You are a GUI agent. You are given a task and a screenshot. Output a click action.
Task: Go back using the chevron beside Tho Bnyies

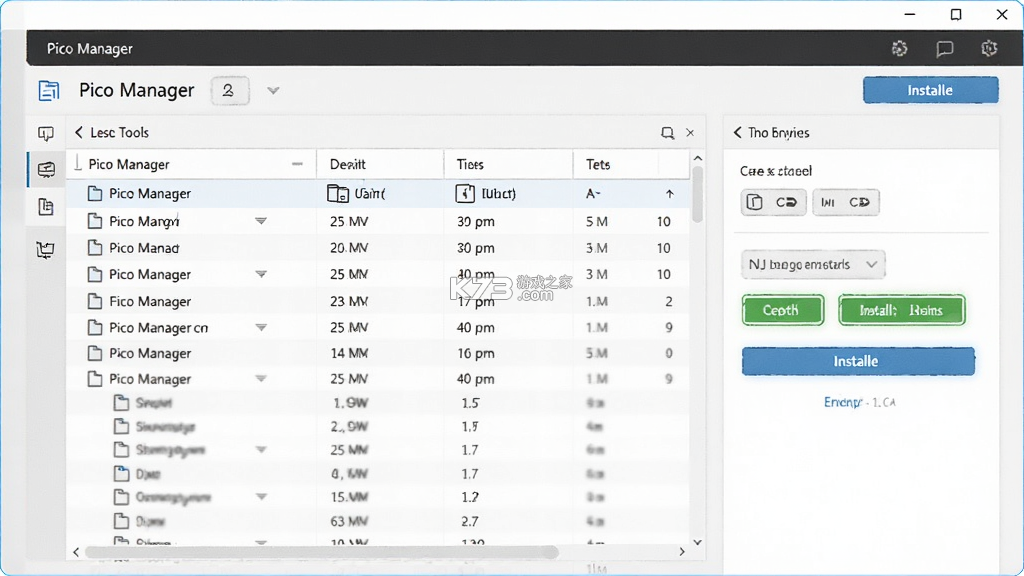pyautogui.click(x=737, y=133)
